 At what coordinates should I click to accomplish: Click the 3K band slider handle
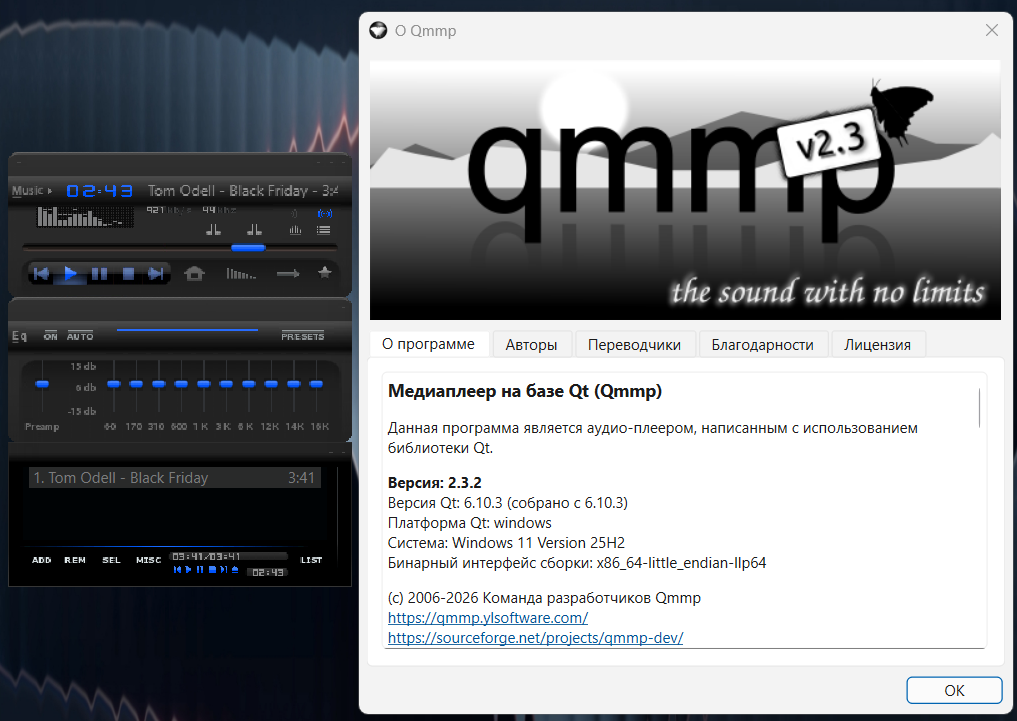(x=226, y=384)
